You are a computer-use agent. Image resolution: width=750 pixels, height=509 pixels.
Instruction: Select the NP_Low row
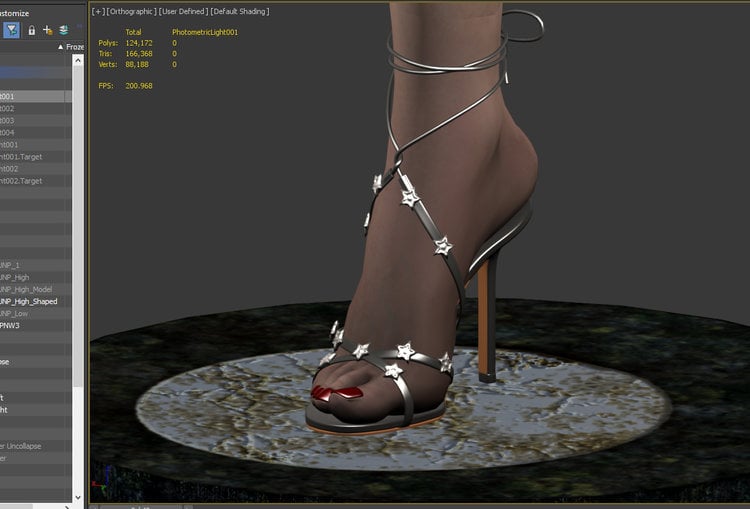(x=36, y=314)
